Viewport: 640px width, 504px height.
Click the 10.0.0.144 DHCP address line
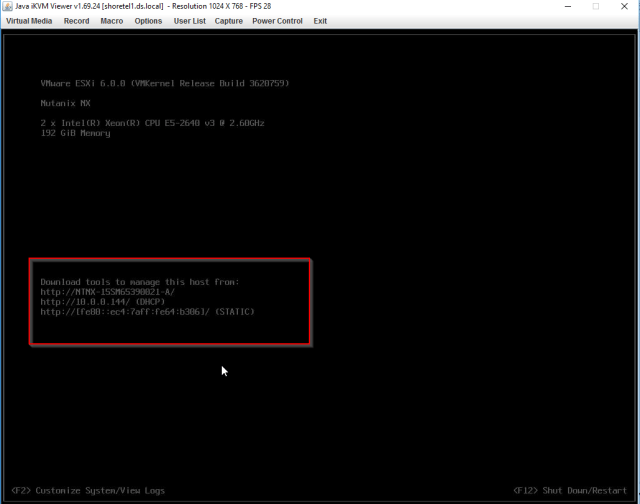103,302
